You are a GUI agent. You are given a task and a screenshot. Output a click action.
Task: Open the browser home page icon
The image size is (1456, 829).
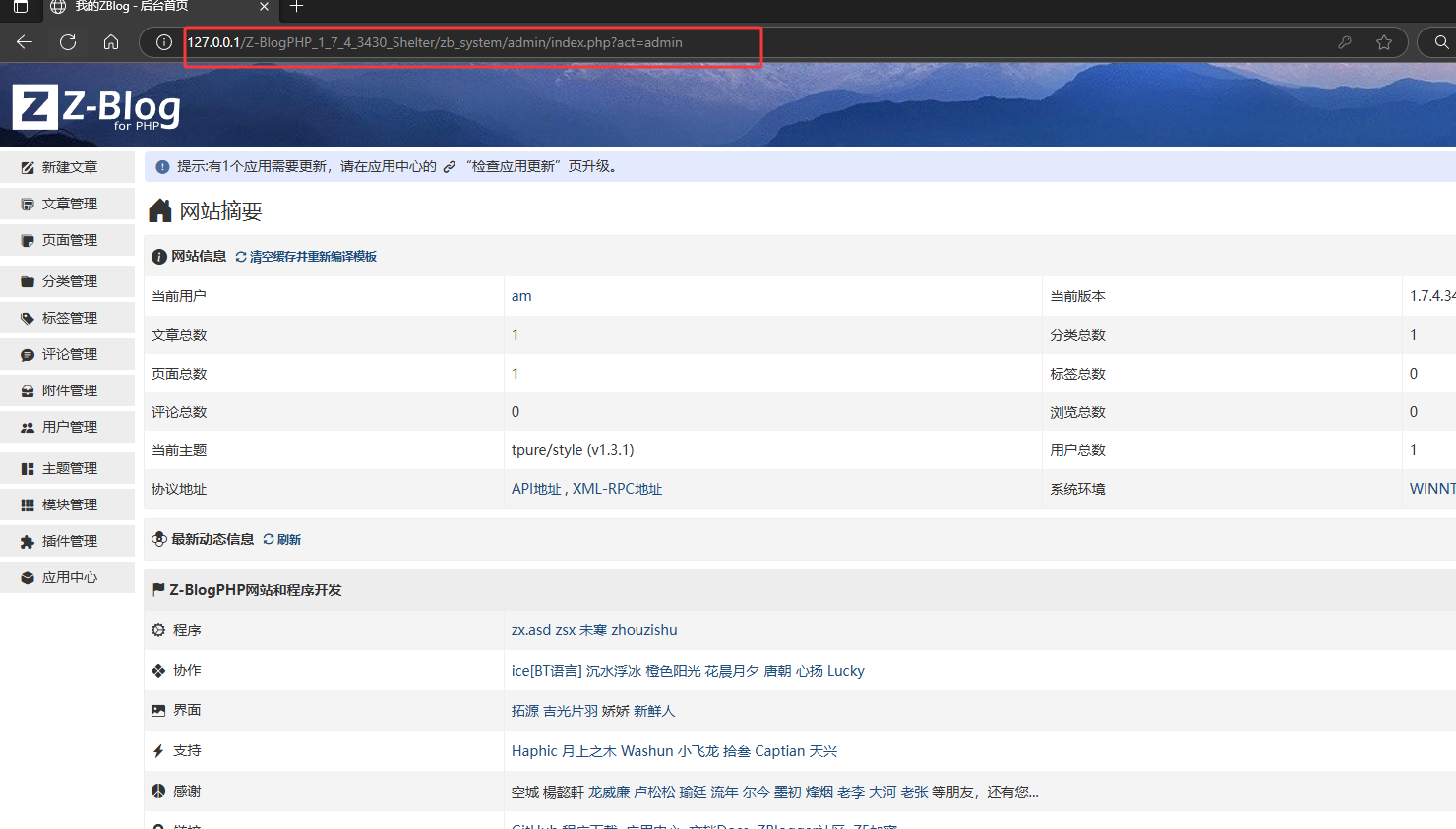[x=111, y=42]
